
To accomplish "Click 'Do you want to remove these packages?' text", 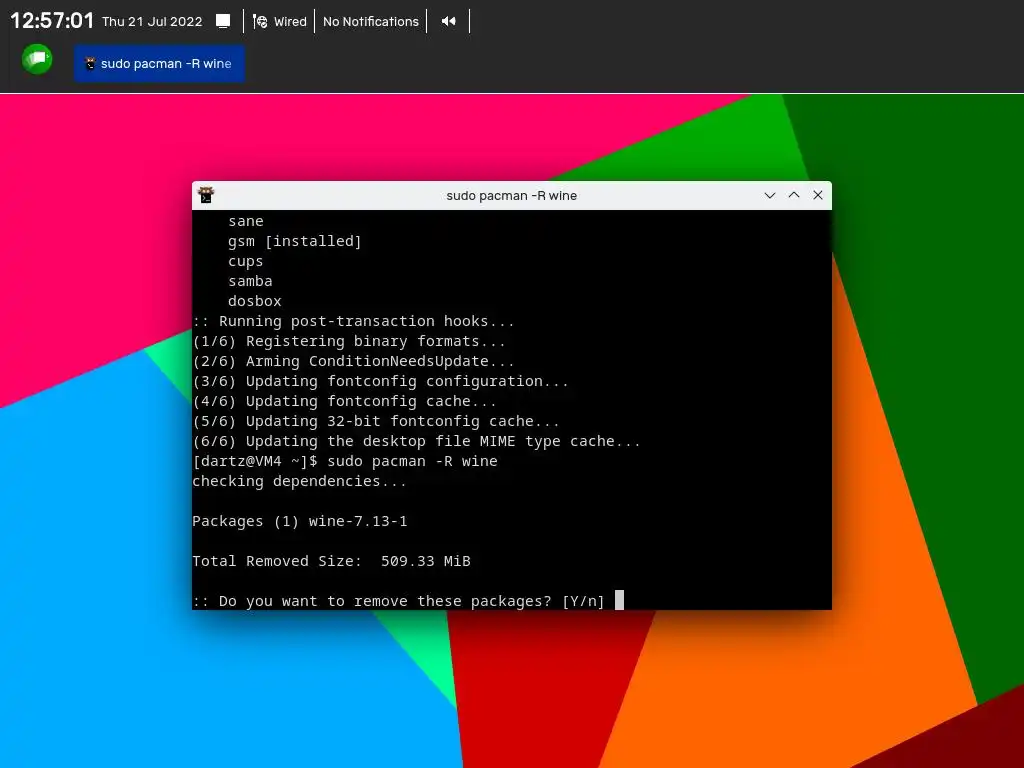I will click(x=385, y=601).
